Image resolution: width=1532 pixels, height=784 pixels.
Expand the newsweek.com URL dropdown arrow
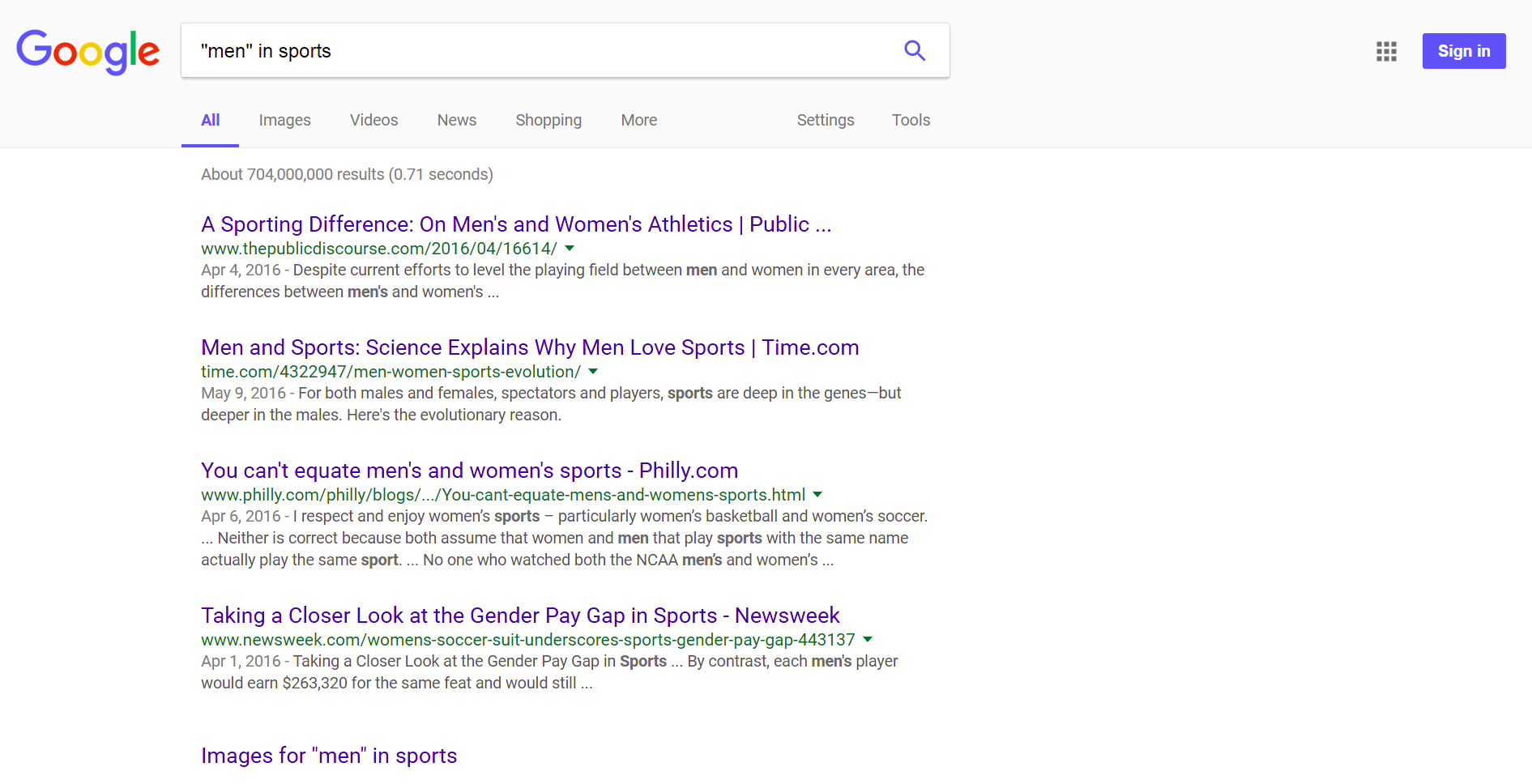tap(868, 640)
